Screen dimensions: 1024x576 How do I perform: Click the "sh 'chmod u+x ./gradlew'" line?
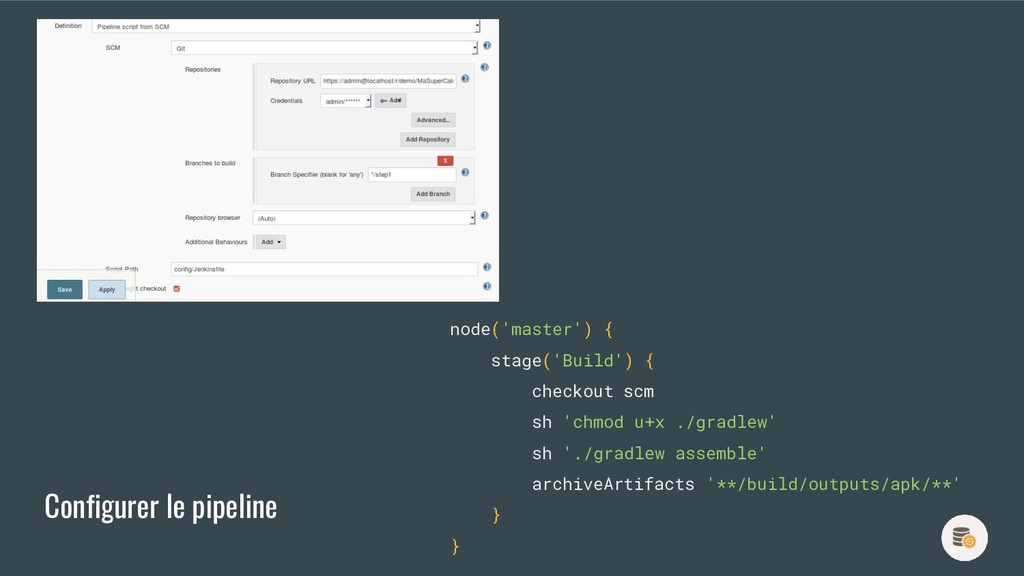point(653,423)
